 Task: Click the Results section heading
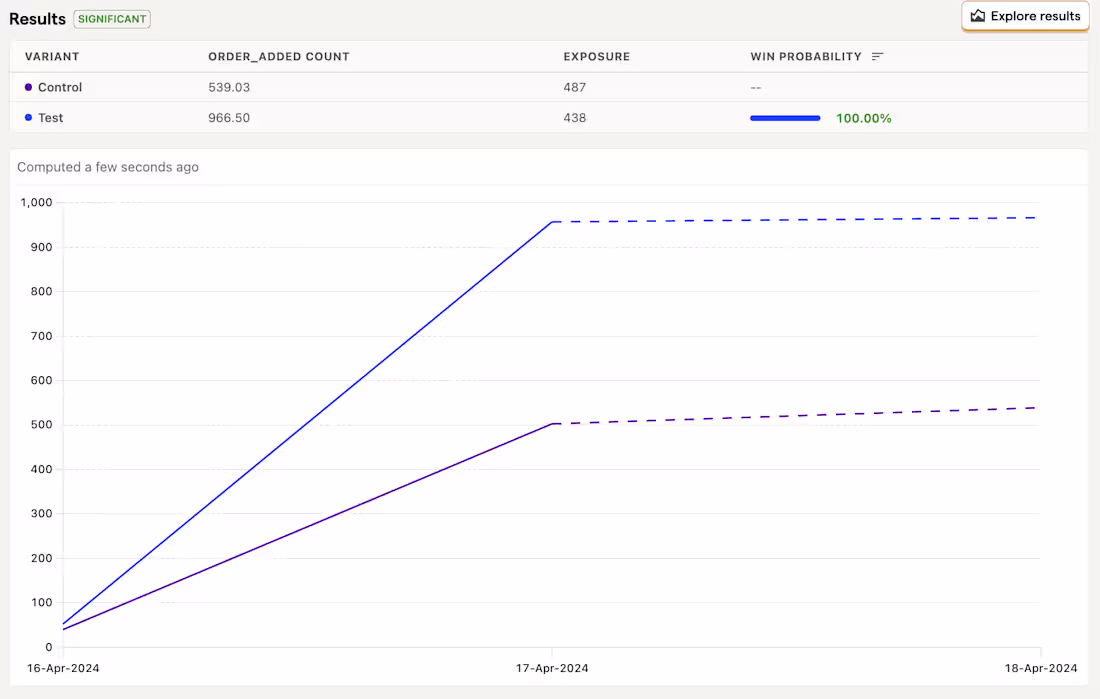click(x=37, y=19)
